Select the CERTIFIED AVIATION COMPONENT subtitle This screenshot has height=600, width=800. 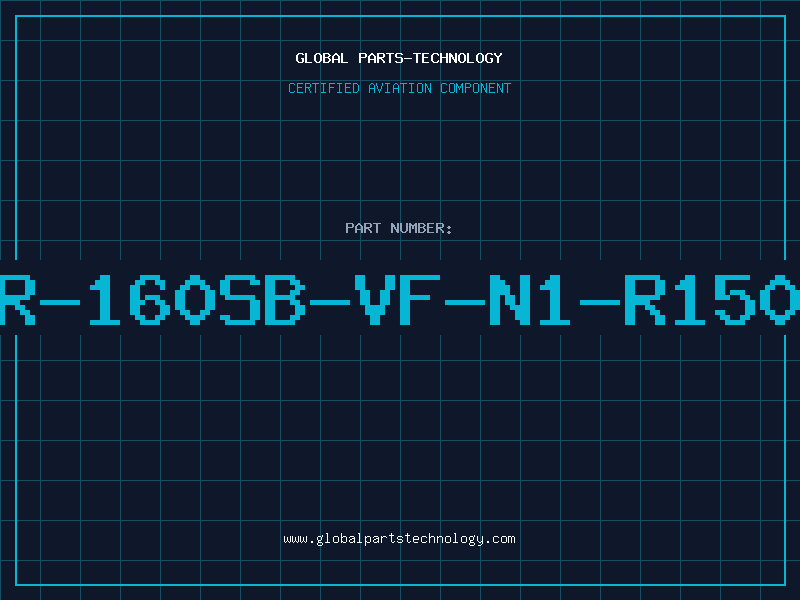point(399,88)
